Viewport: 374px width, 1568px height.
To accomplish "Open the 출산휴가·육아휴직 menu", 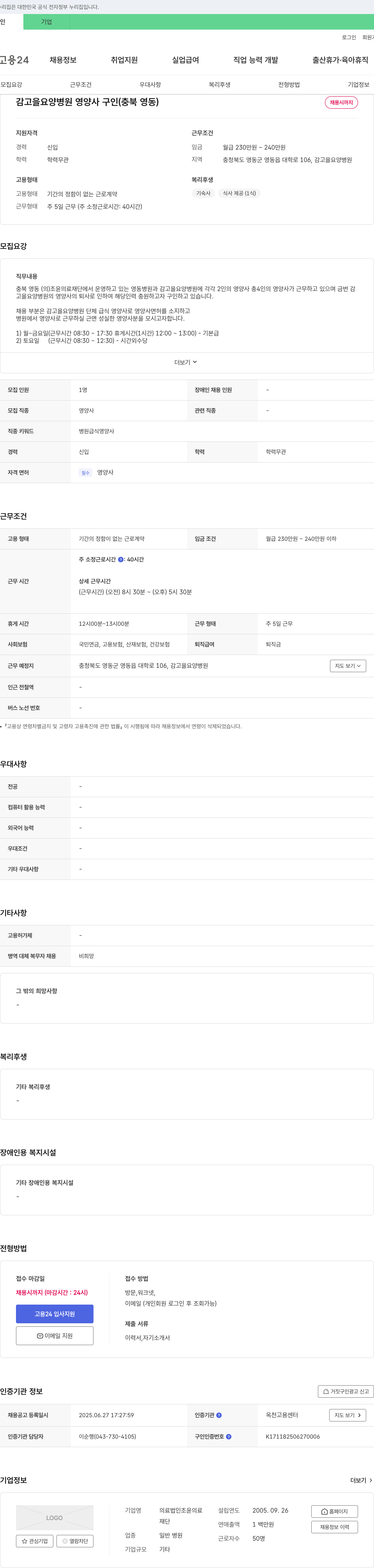I will click(x=340, y=60).
